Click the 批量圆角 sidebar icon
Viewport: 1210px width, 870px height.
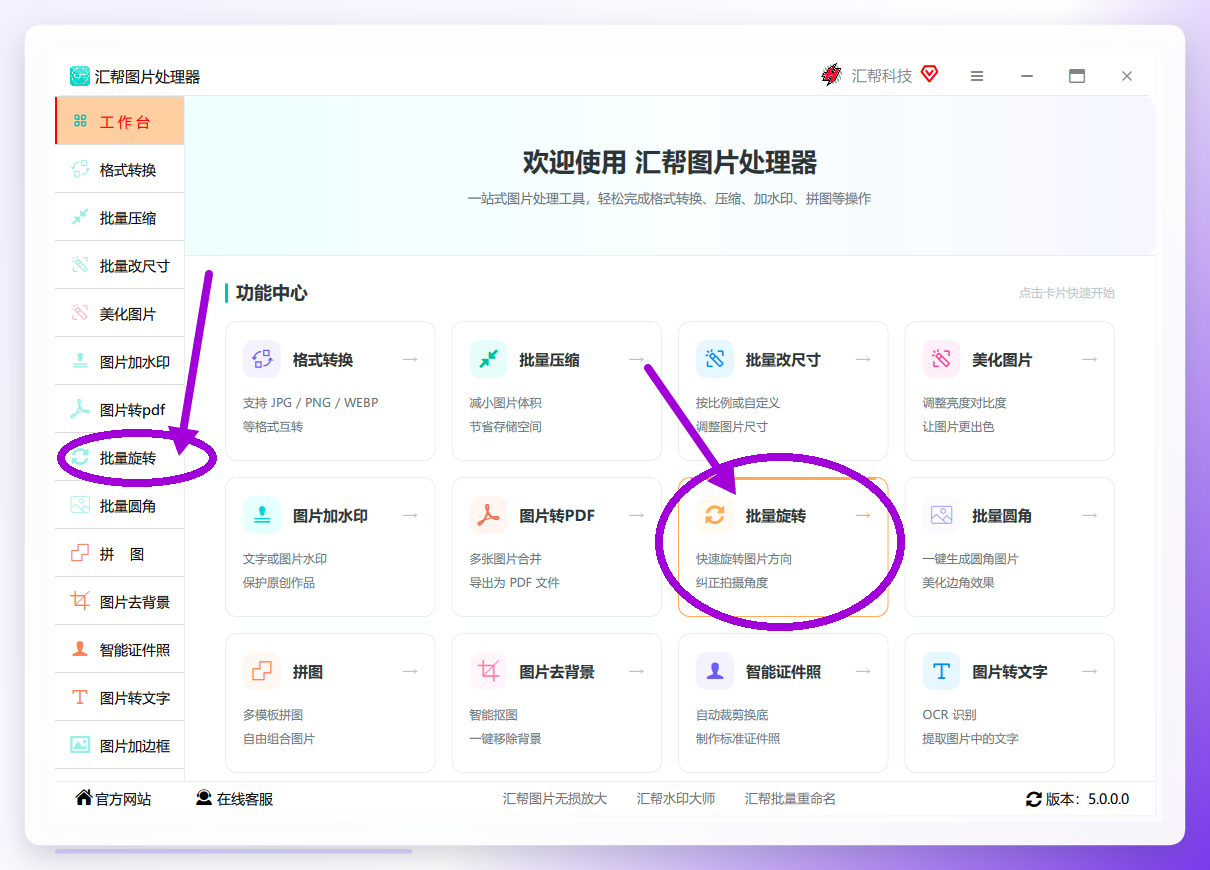(80, 506)
